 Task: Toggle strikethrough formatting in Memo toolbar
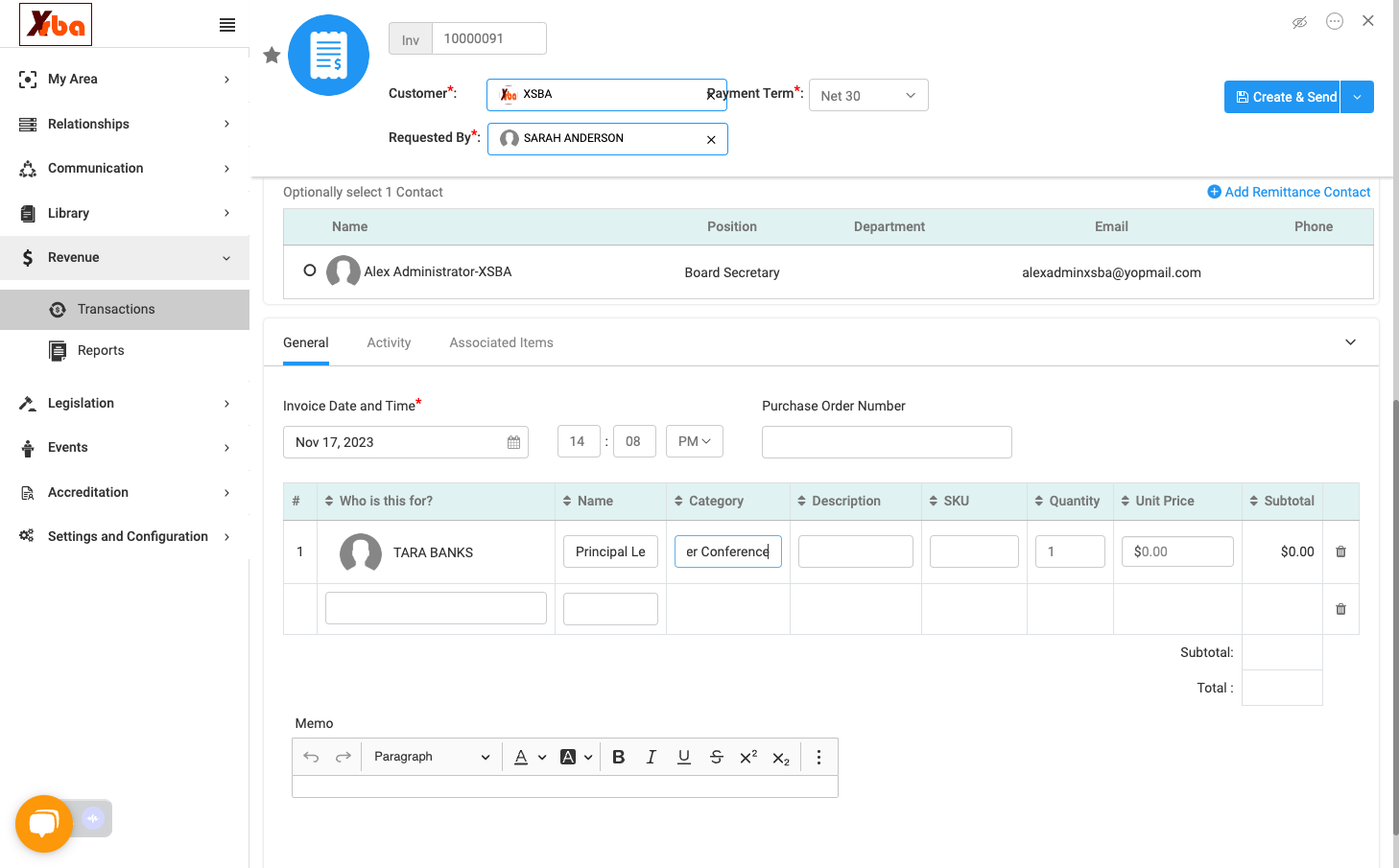716,757
